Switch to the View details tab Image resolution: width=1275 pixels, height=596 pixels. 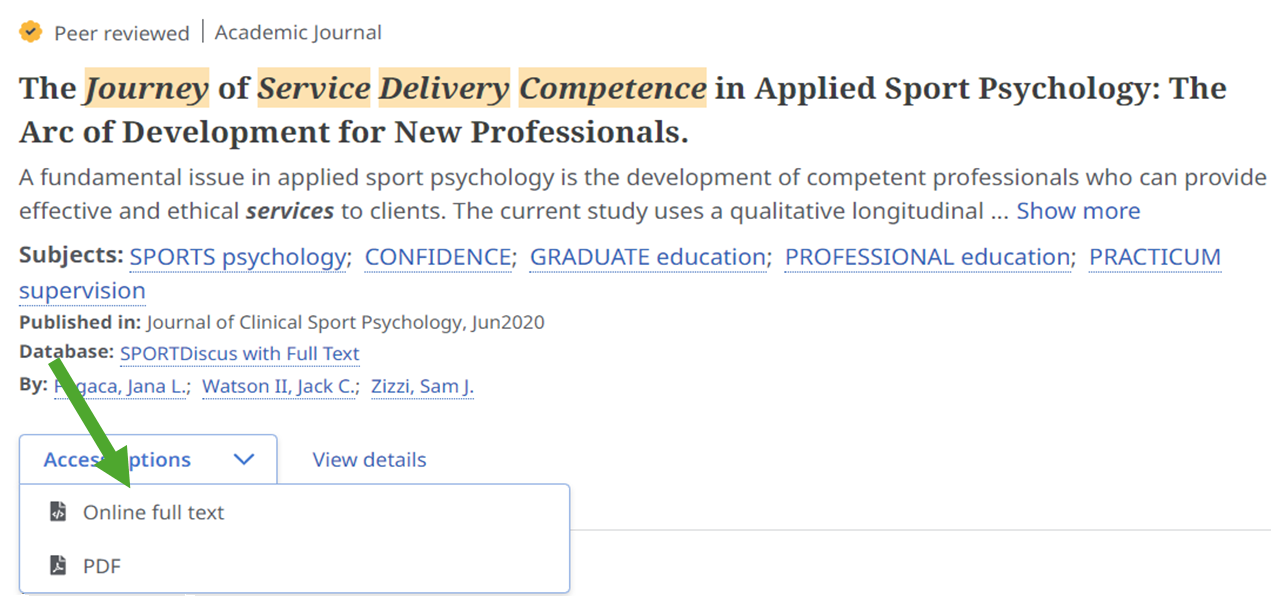click(368, 459)
